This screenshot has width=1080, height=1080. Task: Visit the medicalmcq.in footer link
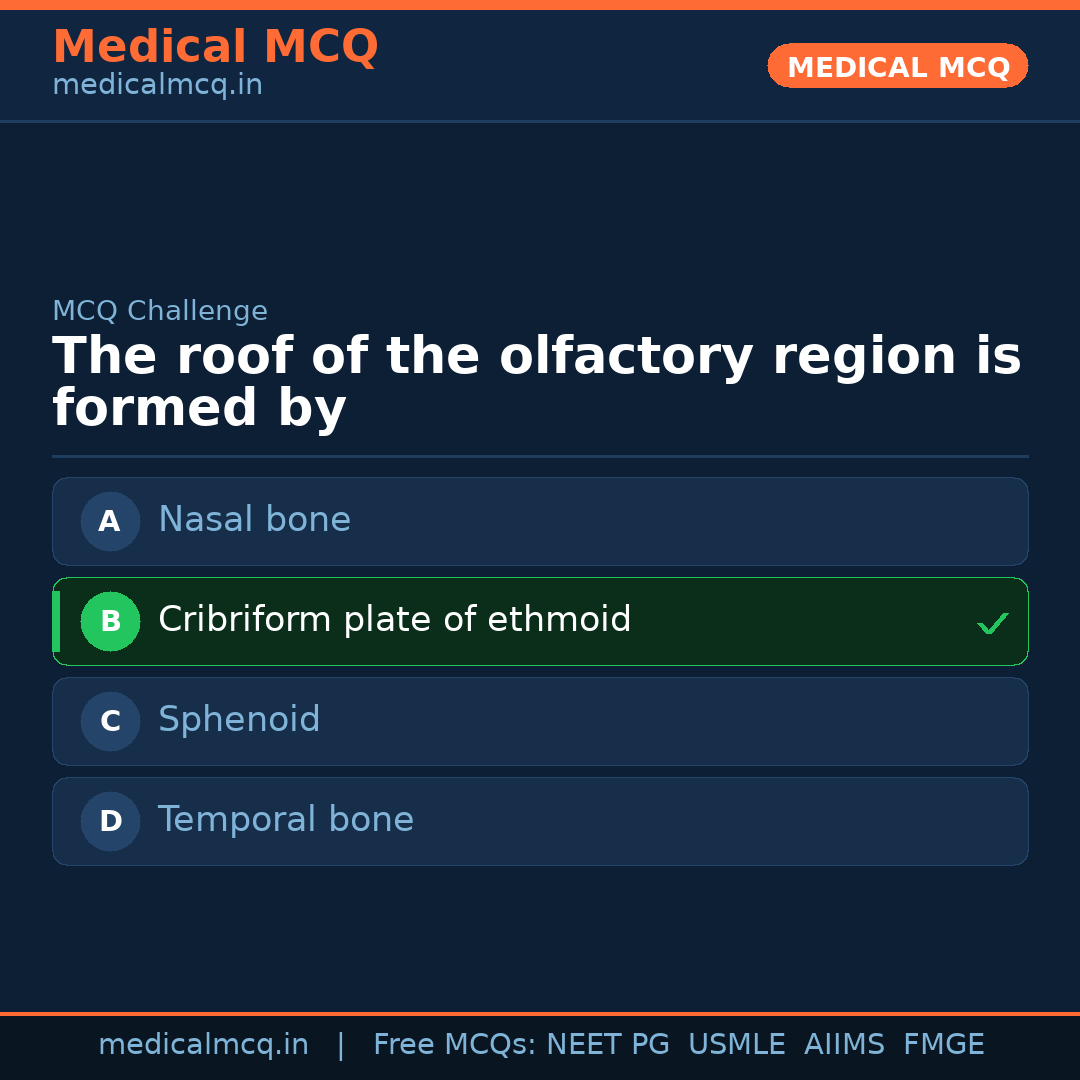click(x=204, y=1043)
